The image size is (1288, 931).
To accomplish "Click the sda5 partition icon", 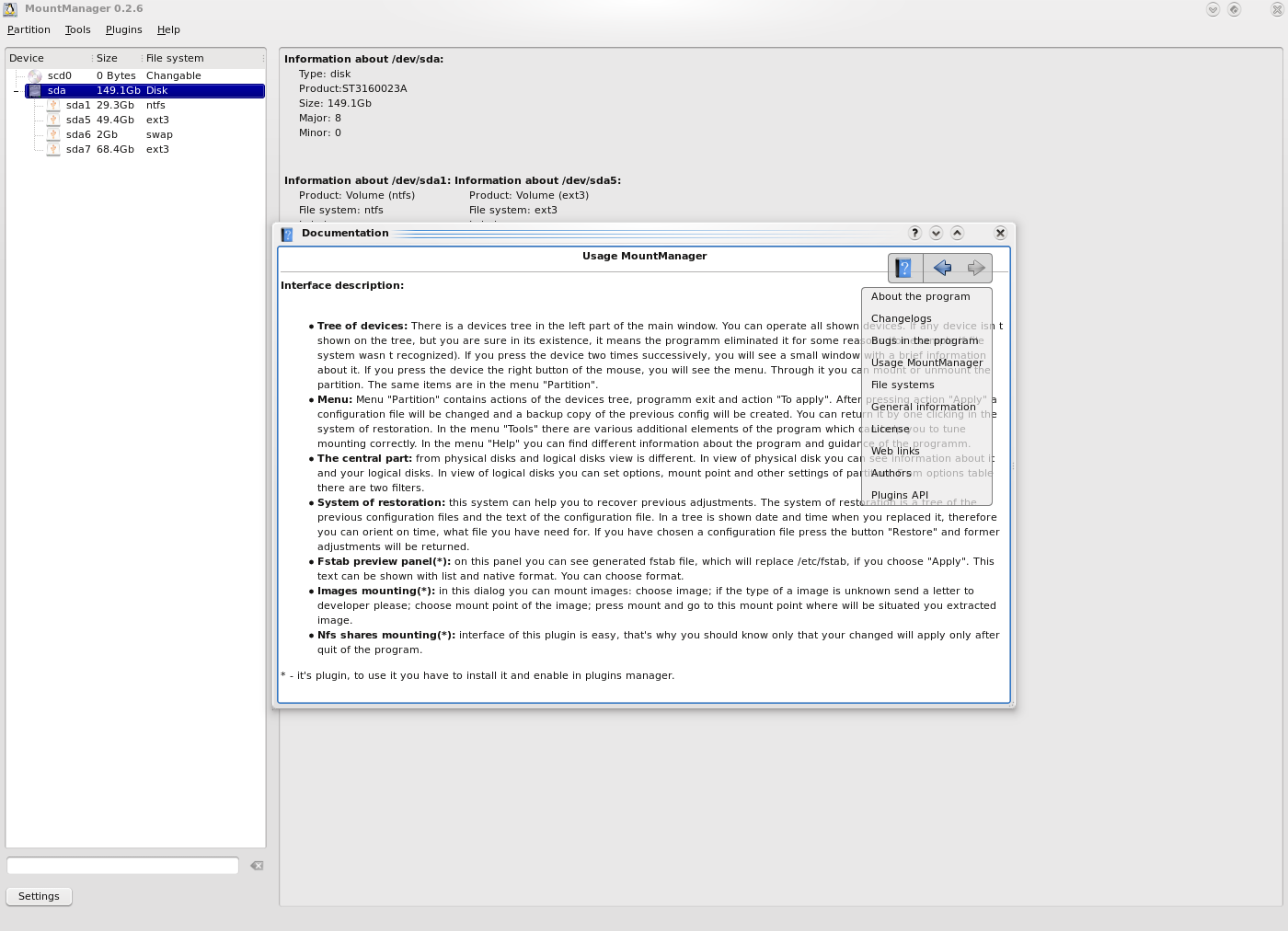I will point(53,120).
